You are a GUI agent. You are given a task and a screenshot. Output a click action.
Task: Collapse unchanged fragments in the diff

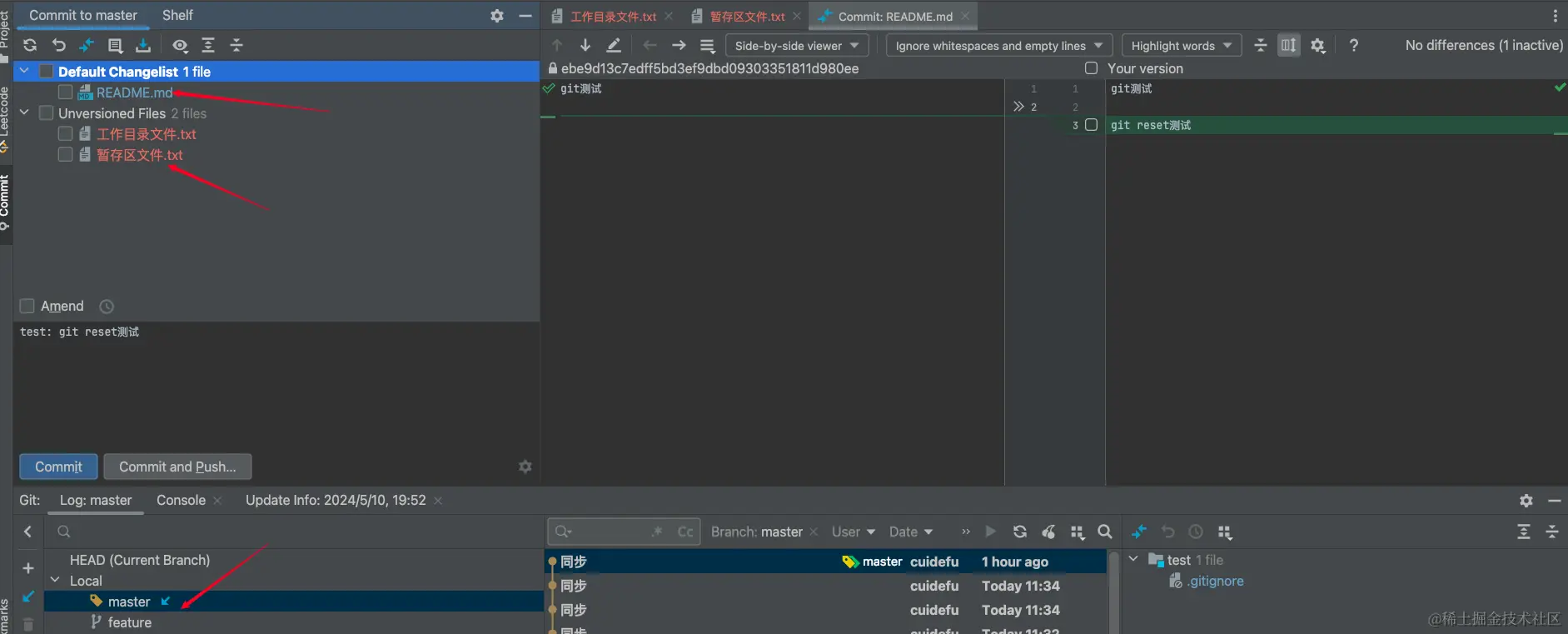1260,45
